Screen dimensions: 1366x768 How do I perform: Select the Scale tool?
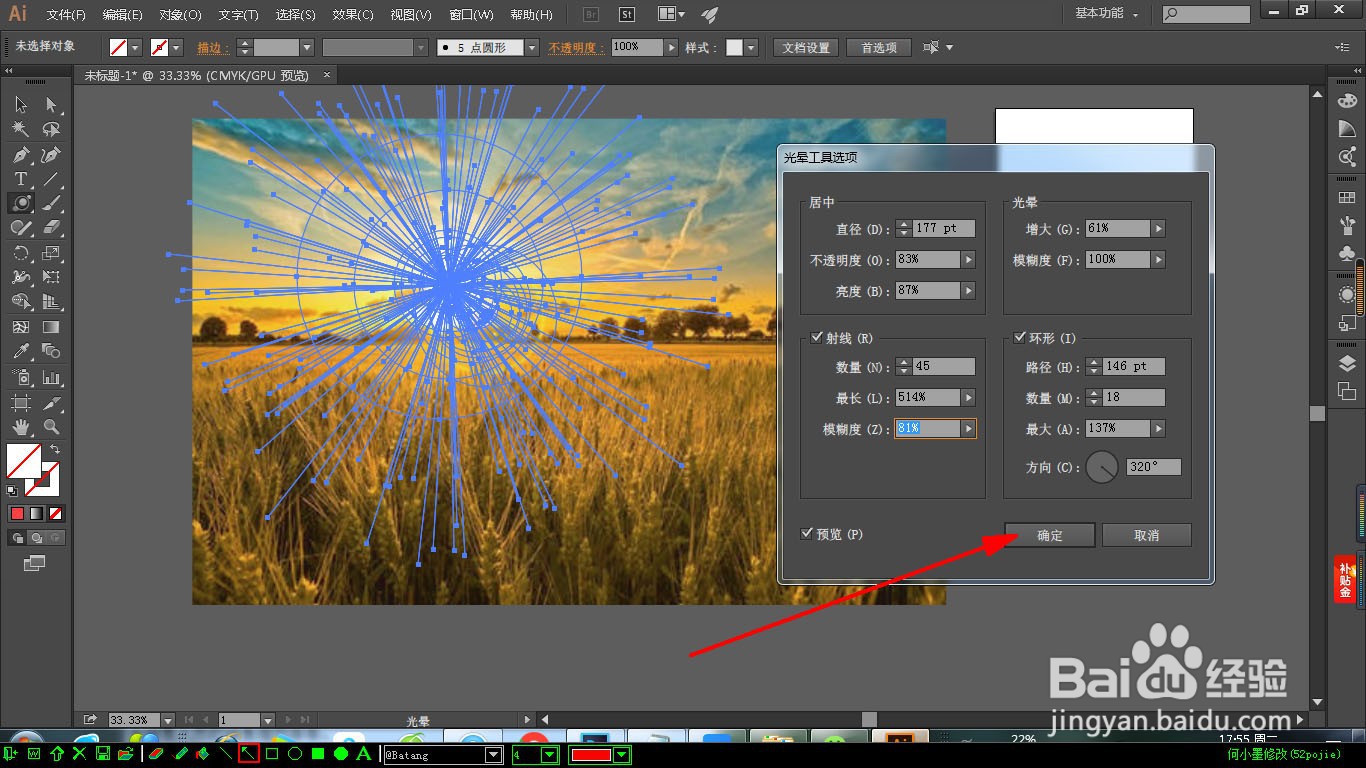point(52,253)
